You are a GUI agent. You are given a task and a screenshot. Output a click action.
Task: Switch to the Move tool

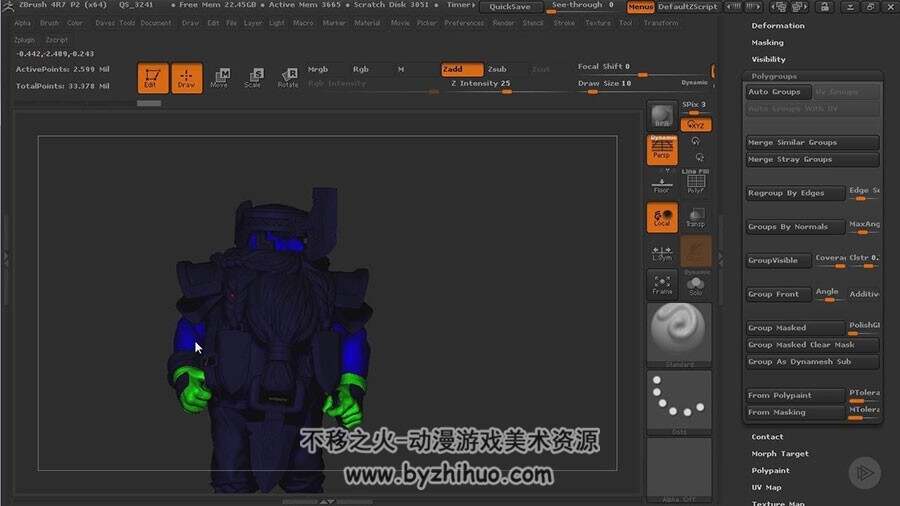point(219,77)
